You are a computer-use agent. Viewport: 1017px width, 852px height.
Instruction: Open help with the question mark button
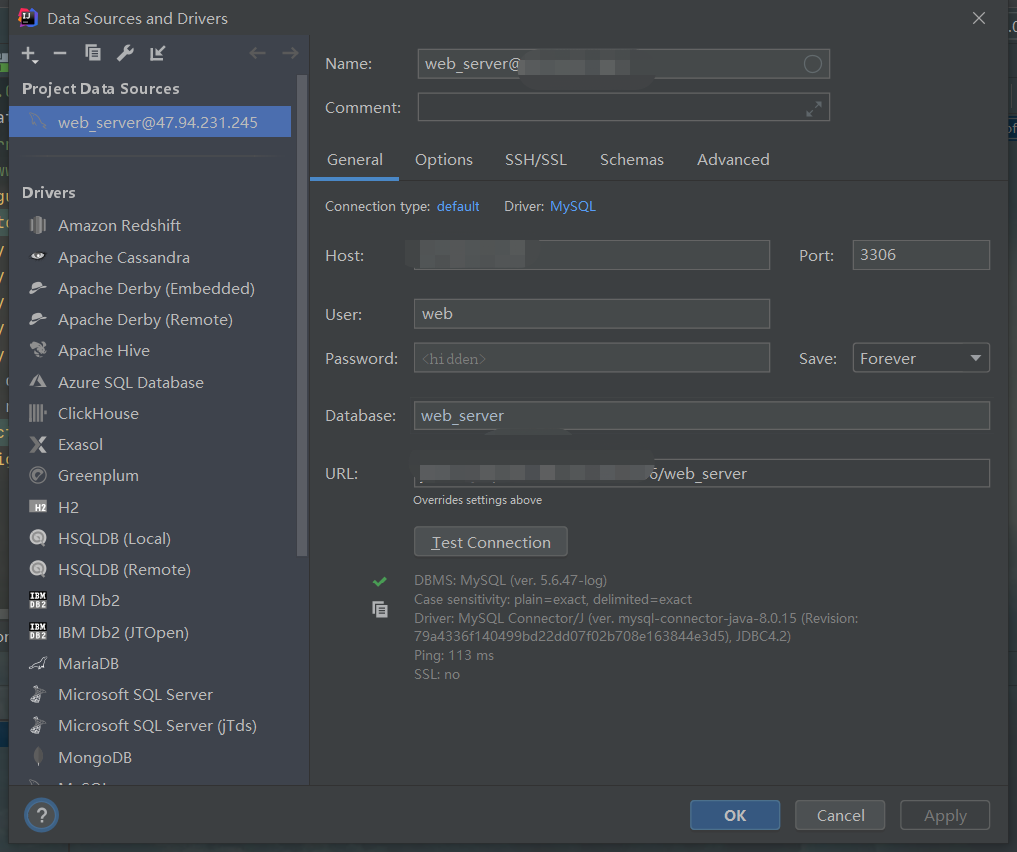41,815
